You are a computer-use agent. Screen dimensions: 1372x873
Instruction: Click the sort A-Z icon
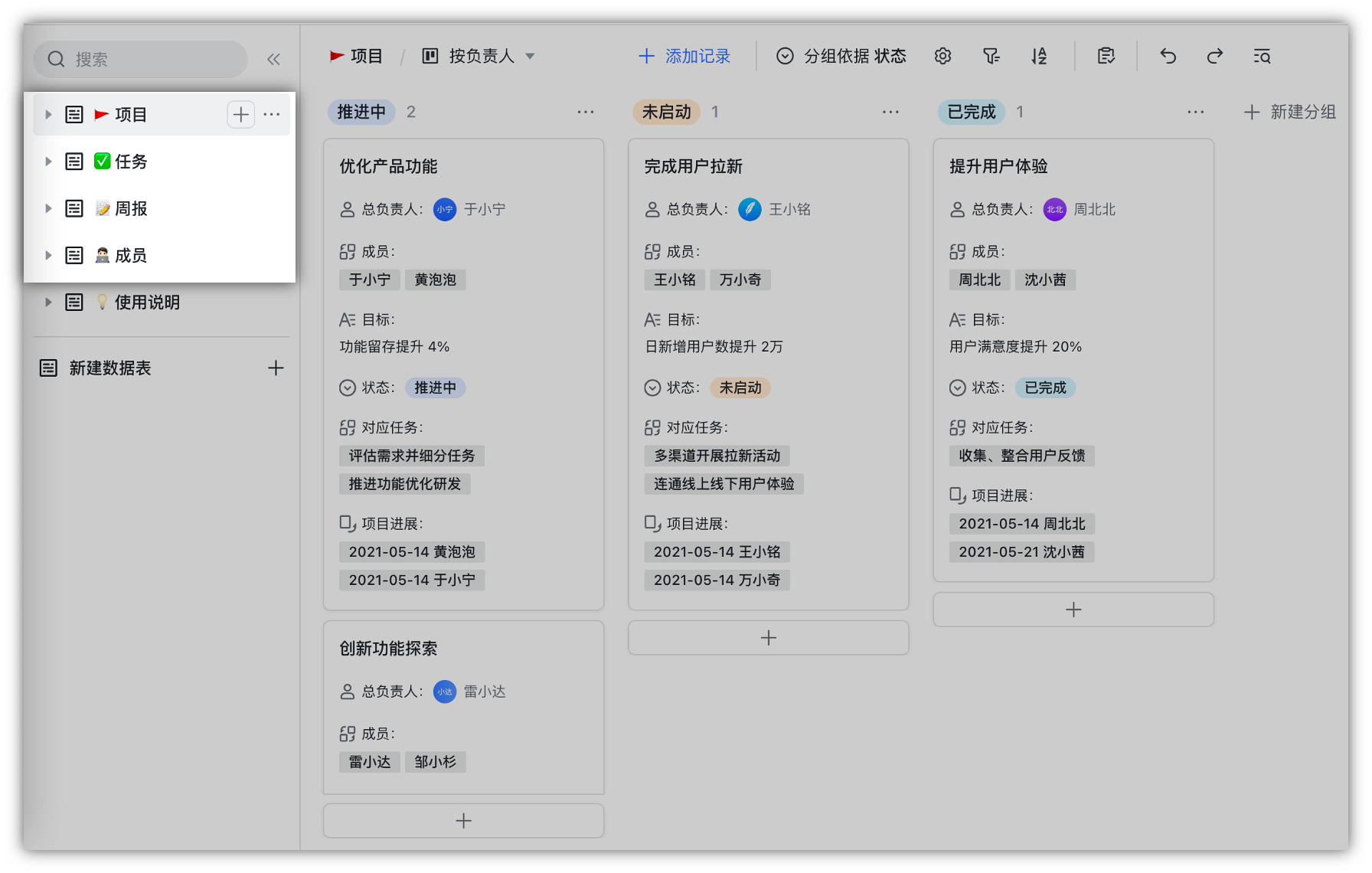tap(1039, 56)
